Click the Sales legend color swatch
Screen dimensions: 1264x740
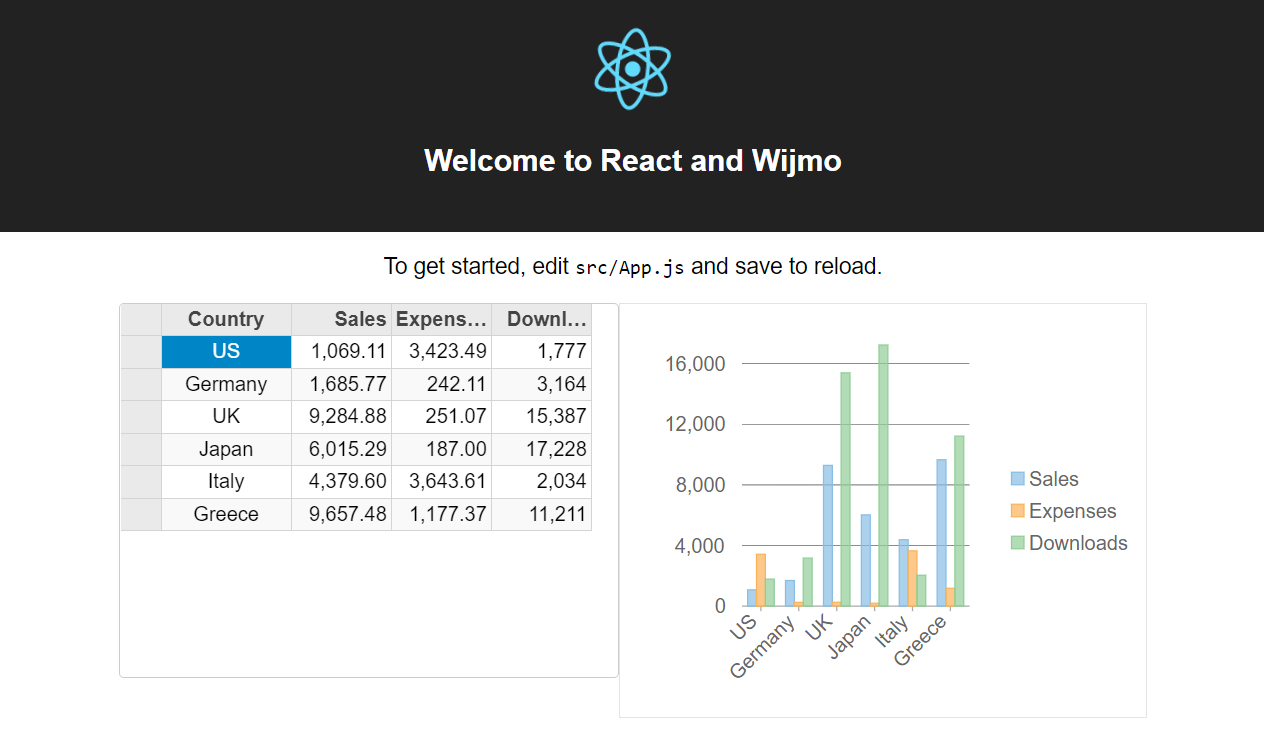(1018, 479)
